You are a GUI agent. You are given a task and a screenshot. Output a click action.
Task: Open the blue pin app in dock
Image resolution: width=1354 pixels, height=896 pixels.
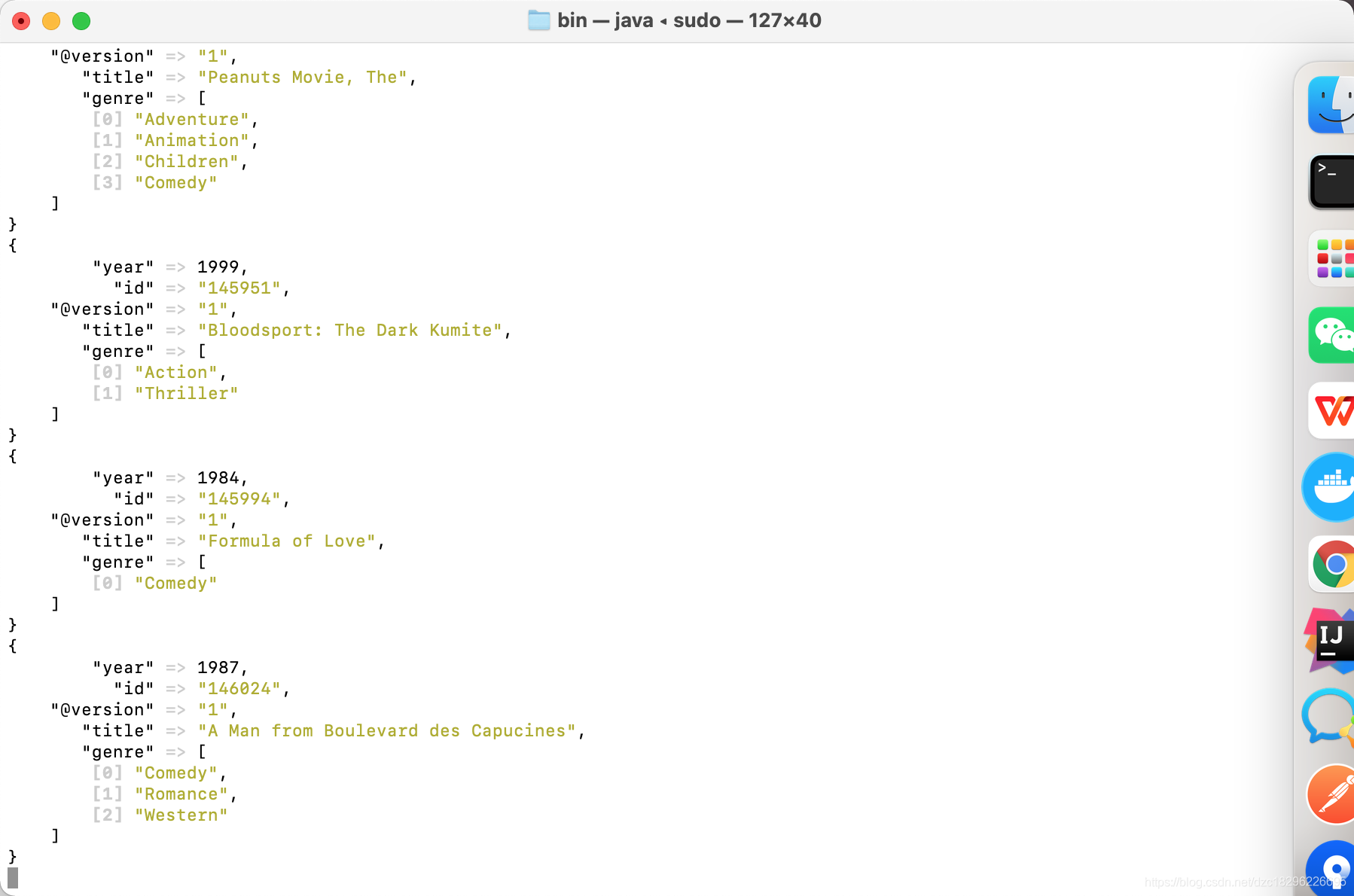pyautogui.click(x=1331, y=868)
